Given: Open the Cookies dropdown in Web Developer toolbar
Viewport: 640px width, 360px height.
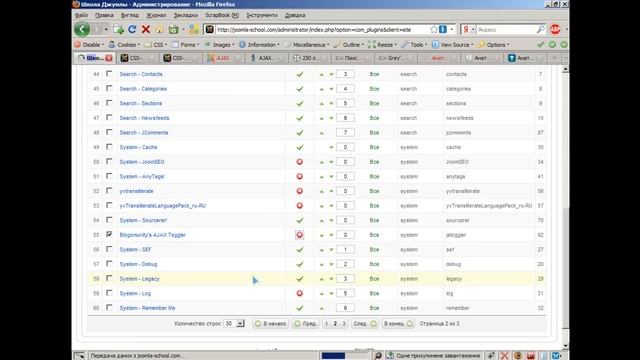Looking at the screenshot, I should pyautogui.click(x=124, y=44).
